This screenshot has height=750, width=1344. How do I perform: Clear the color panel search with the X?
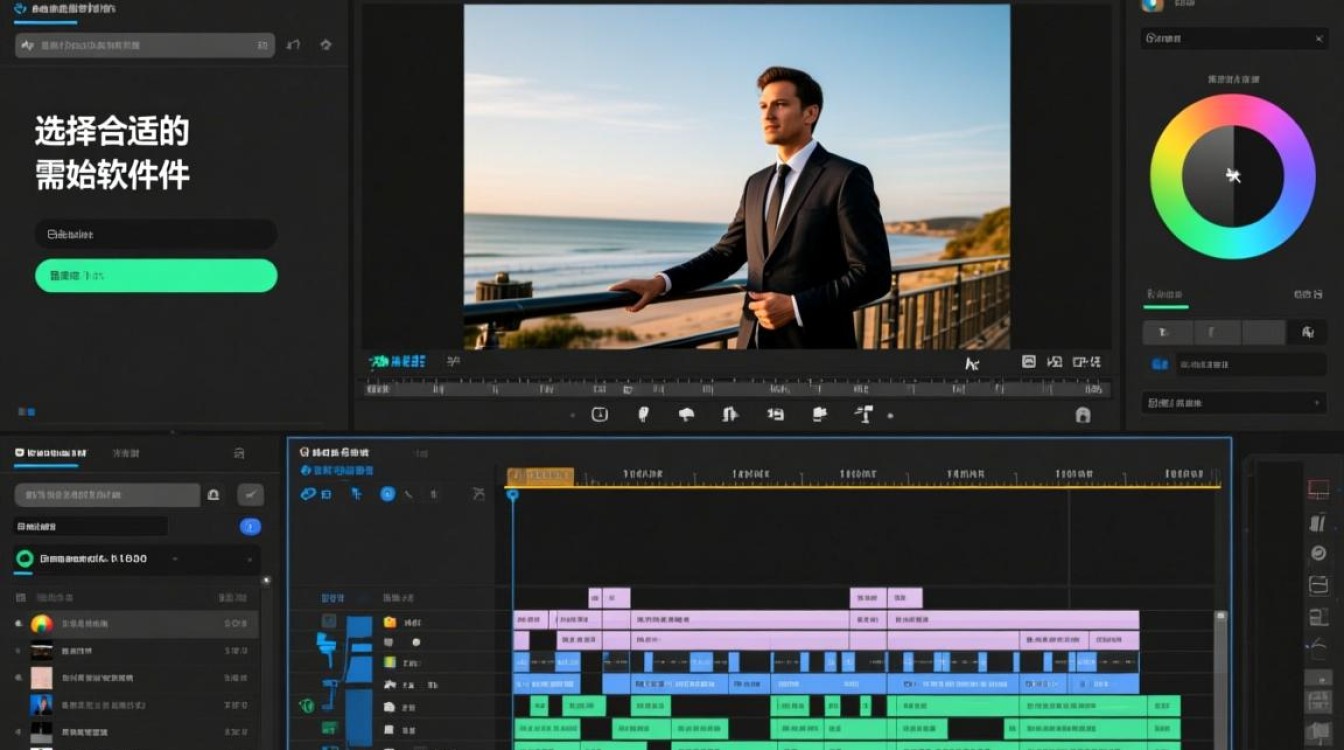[1319, 39]
